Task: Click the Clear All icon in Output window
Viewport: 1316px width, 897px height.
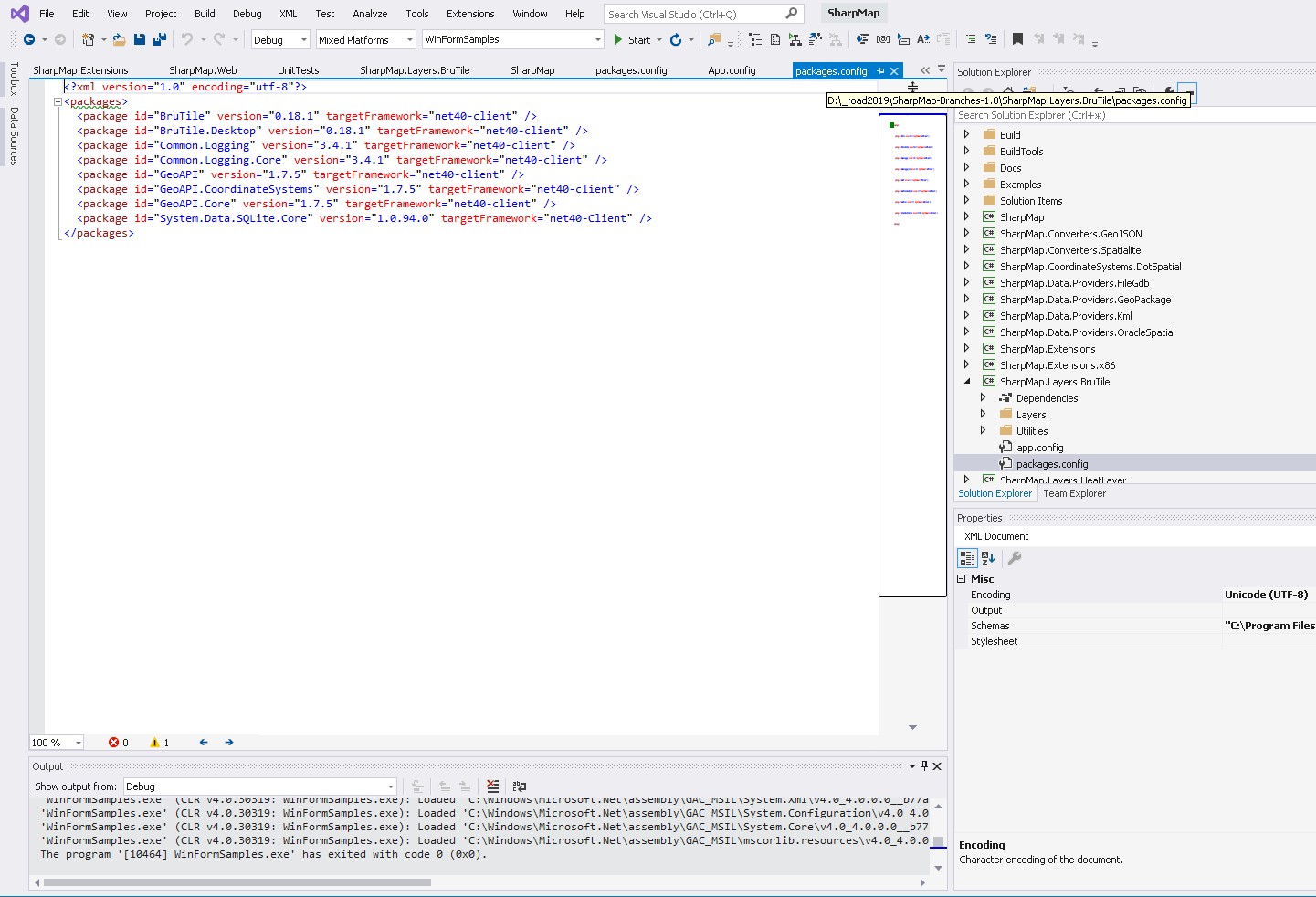Action: click(x=494, y=786)
